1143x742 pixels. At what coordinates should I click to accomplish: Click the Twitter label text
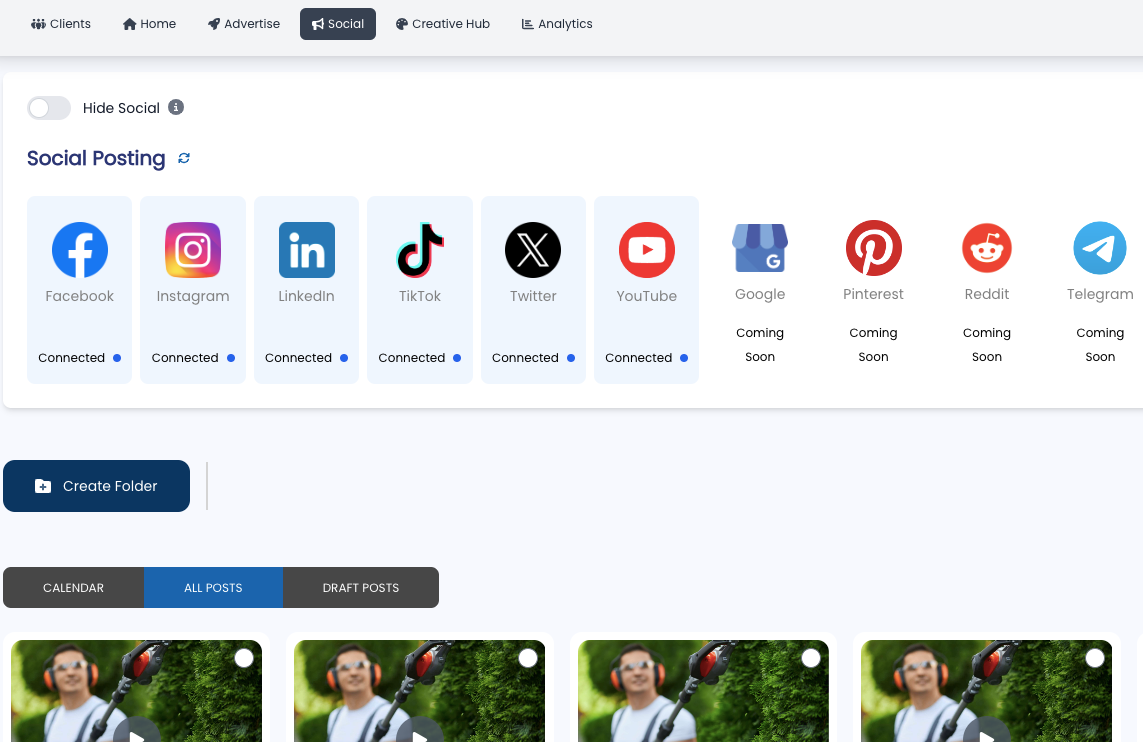[533, 296]
